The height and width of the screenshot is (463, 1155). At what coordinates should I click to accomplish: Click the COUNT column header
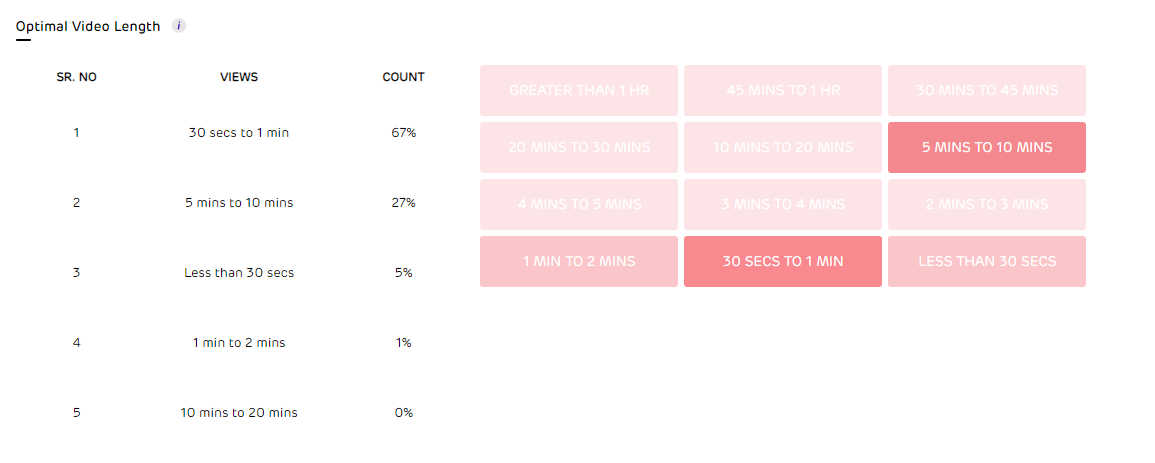[x=404, y=77]
